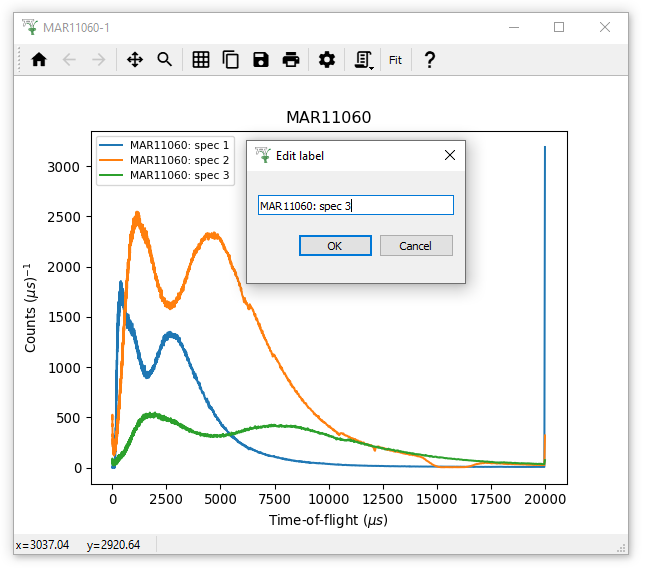Toggle the Pan axes tool
The image size is (647, 571).
coord(135,60)
